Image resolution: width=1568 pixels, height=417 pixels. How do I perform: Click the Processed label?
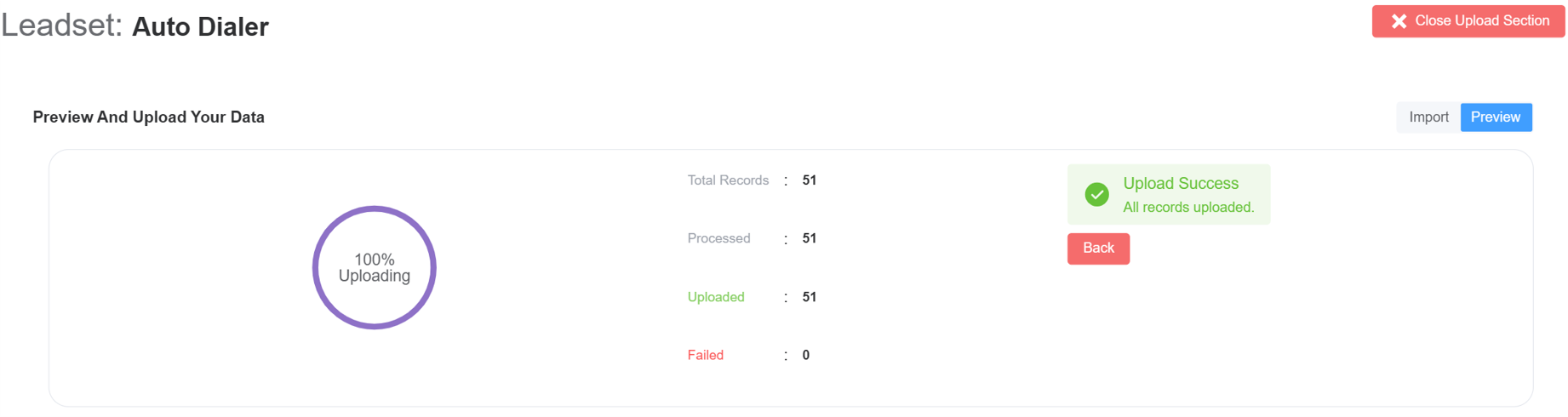click(718, 238)
